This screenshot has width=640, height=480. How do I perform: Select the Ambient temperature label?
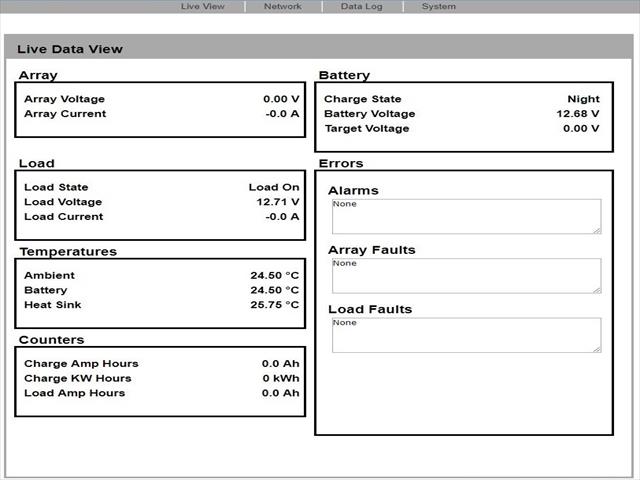(49, 276)
